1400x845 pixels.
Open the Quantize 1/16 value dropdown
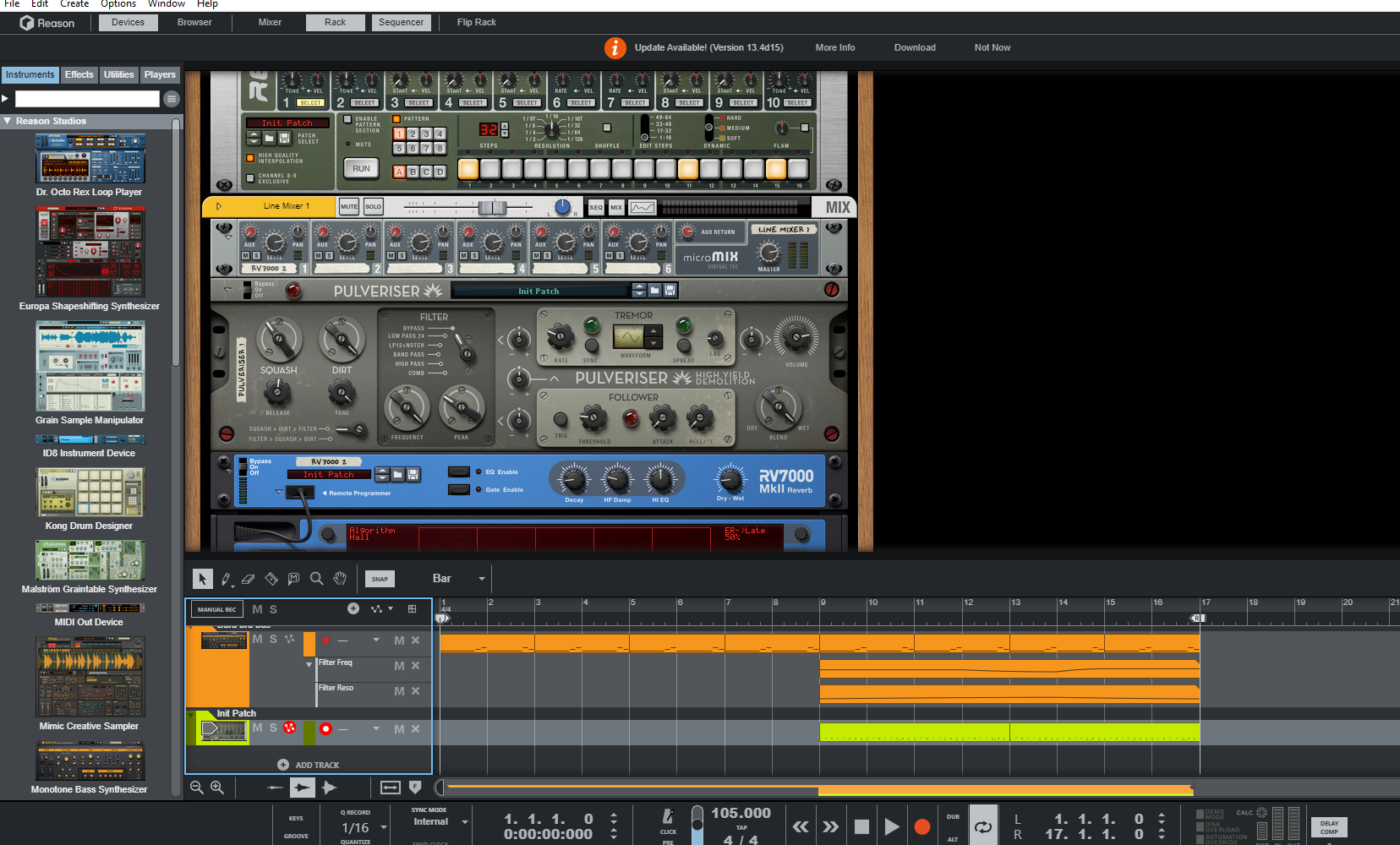click(x=384, y=828)
